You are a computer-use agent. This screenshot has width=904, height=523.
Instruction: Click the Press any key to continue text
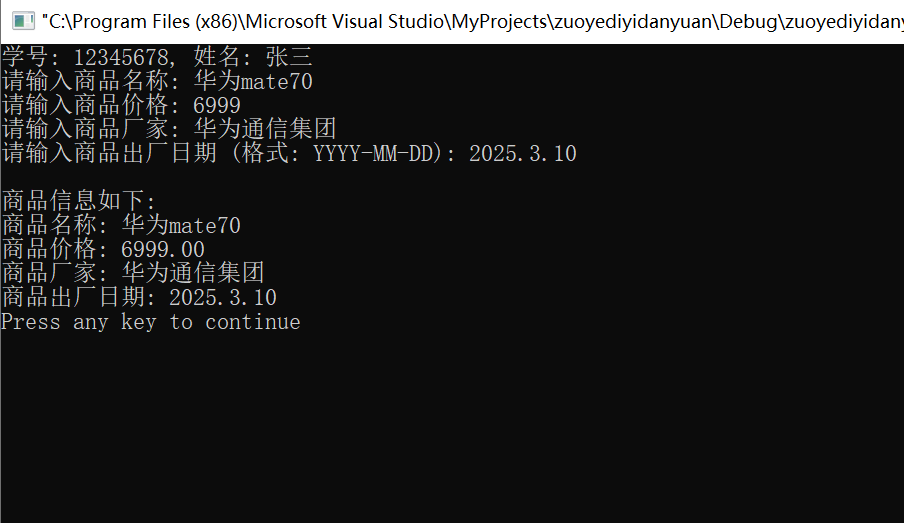[x=151, y=322]
